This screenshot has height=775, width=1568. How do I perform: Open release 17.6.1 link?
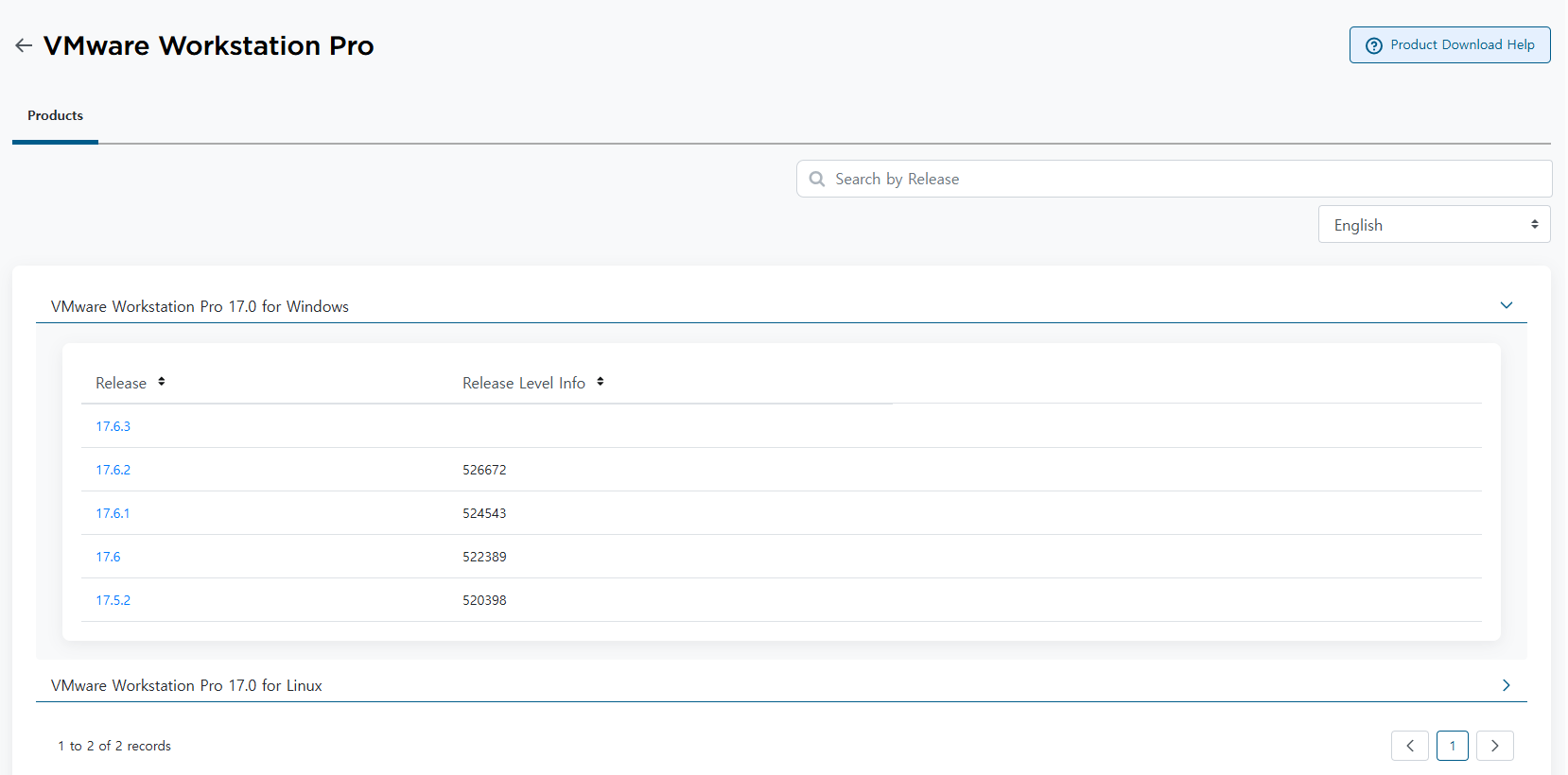(113, 513)
